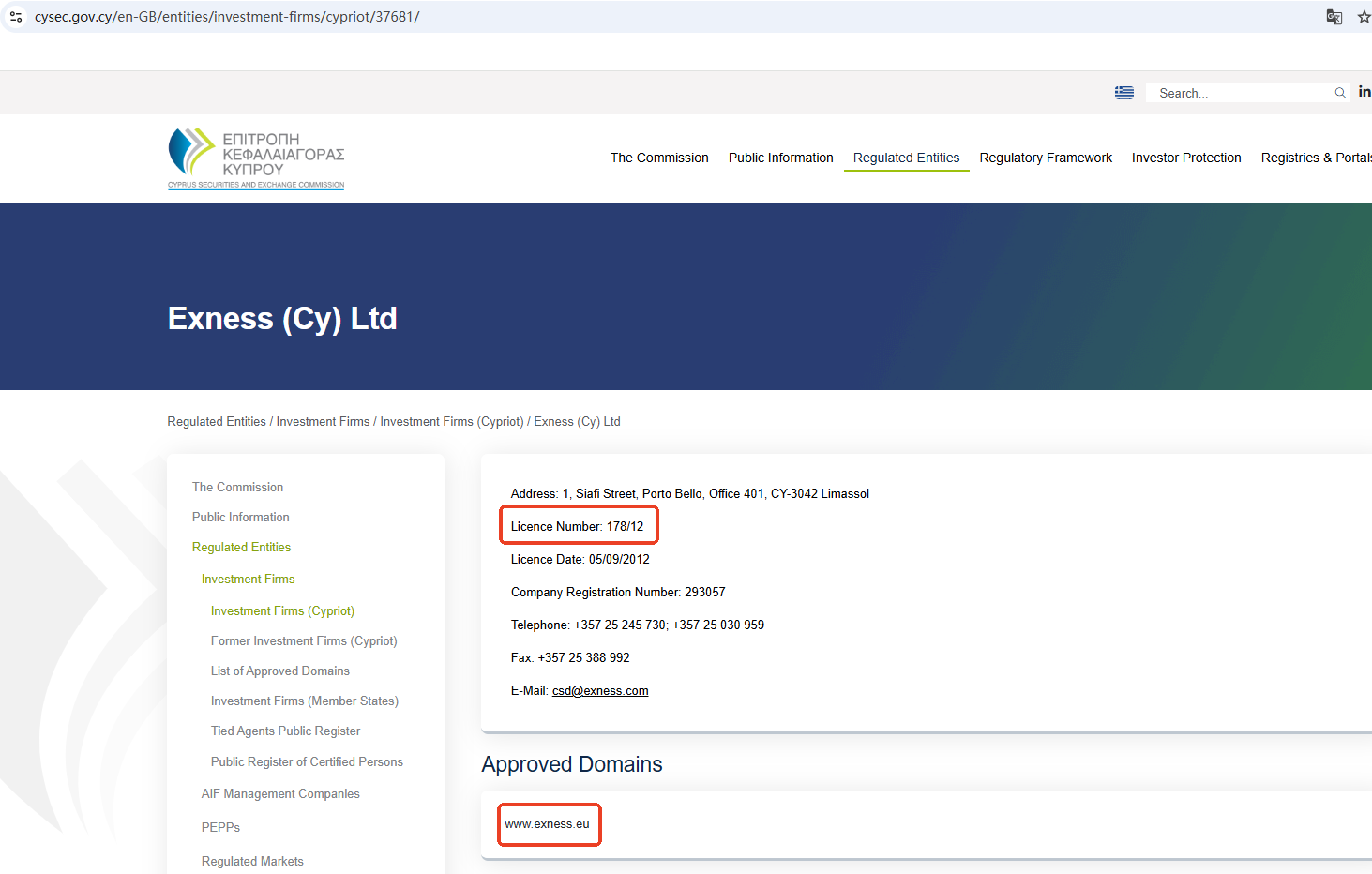Image resolution: width=1372 pixels, height=874 pixels.
Task: Switch to Greek language via flag icon
Action: pos(1123,93)
